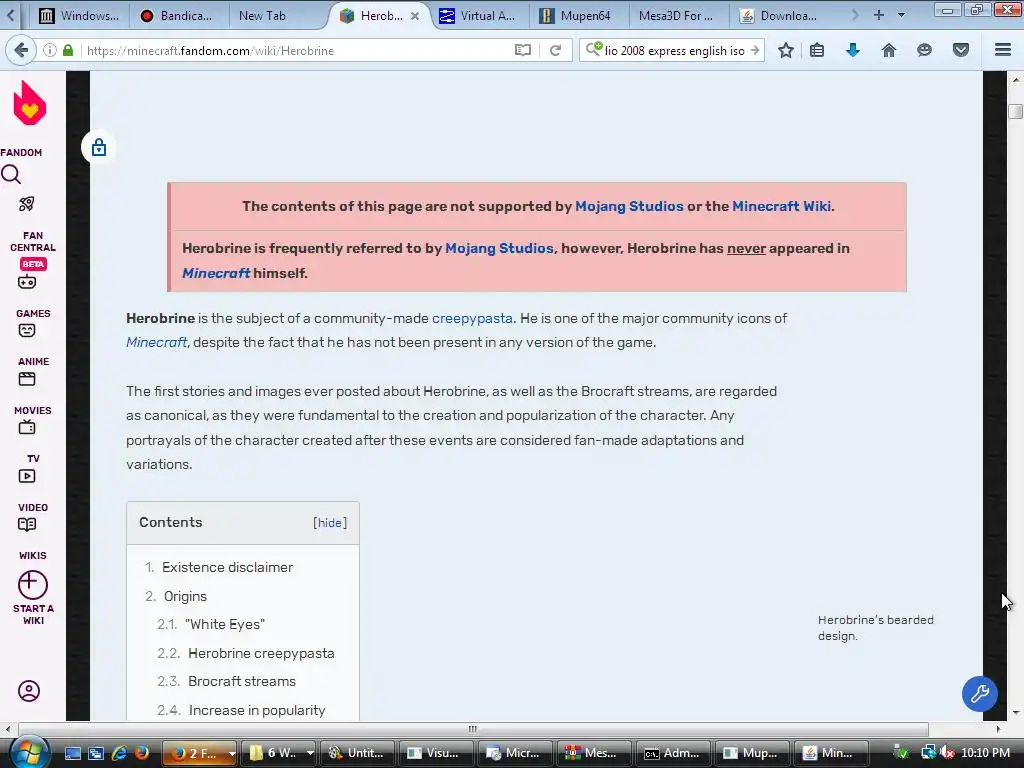This screenshot has height=768, width=1024.
Task: Open the Mes... taskbar button
Action: [592, 753]
